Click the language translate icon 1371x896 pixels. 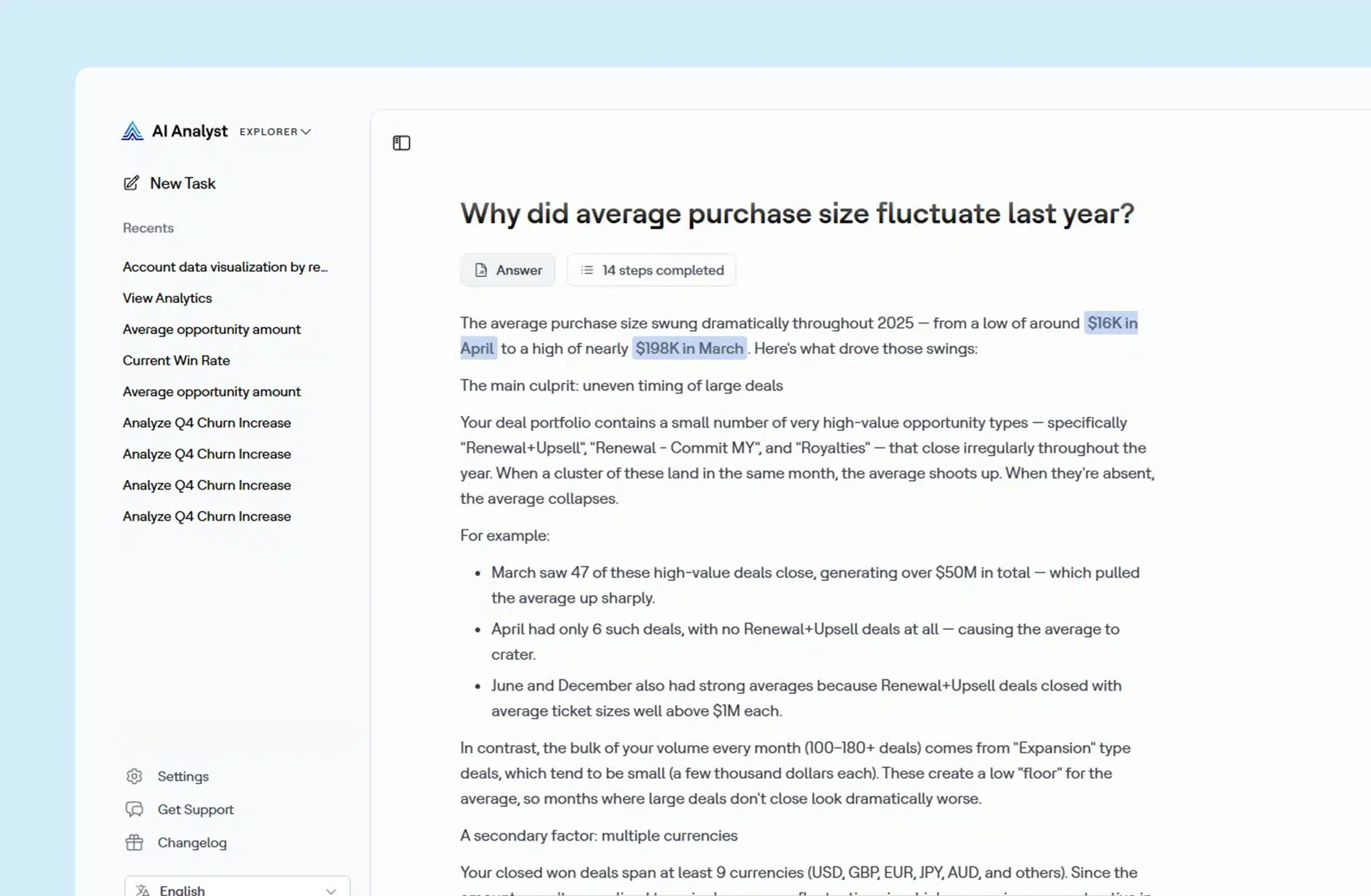pyautogui.click(x=143, y=890)
